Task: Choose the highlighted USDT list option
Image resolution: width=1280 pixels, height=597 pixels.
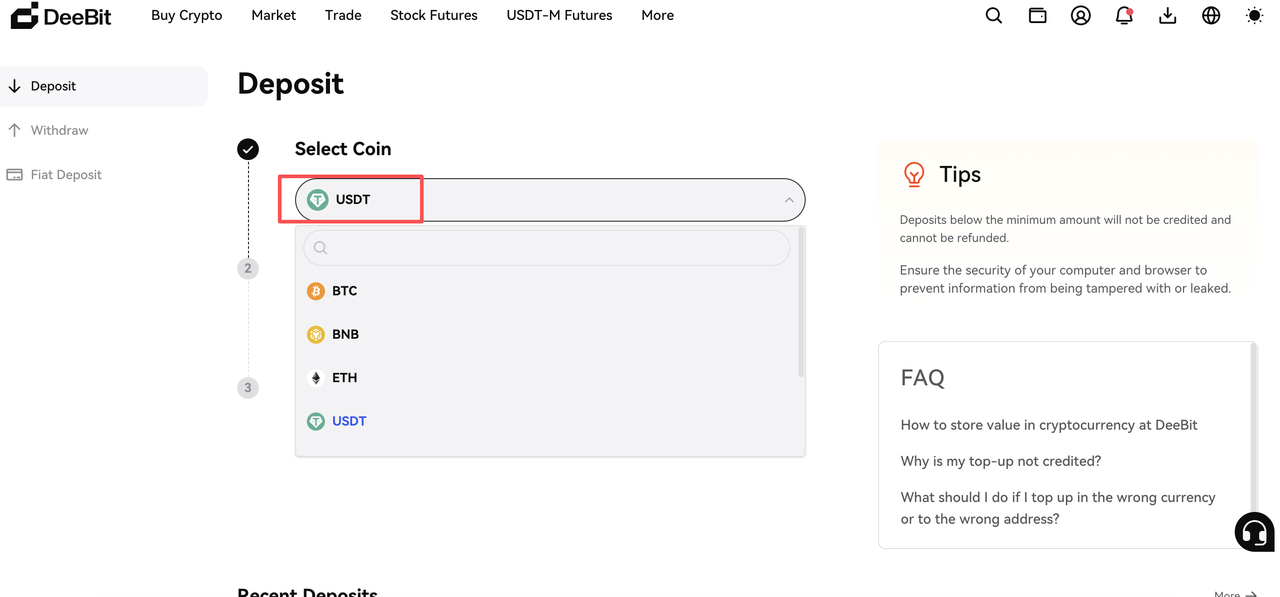Action: (547, 421)
